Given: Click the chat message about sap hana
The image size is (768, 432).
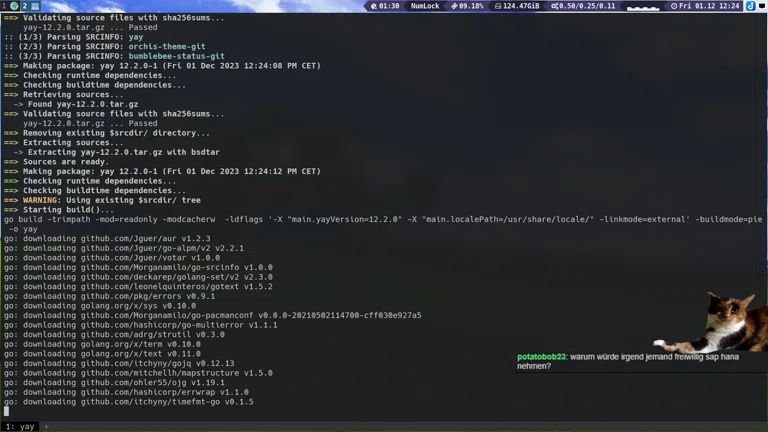Looking at the screenshot, I should point(628,361).
